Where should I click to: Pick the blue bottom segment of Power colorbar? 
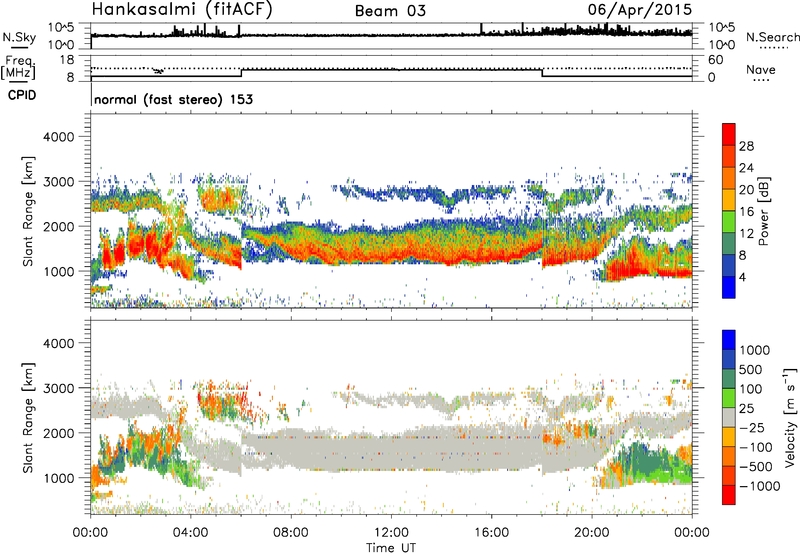pyautogui.click(x=731, y=283)
